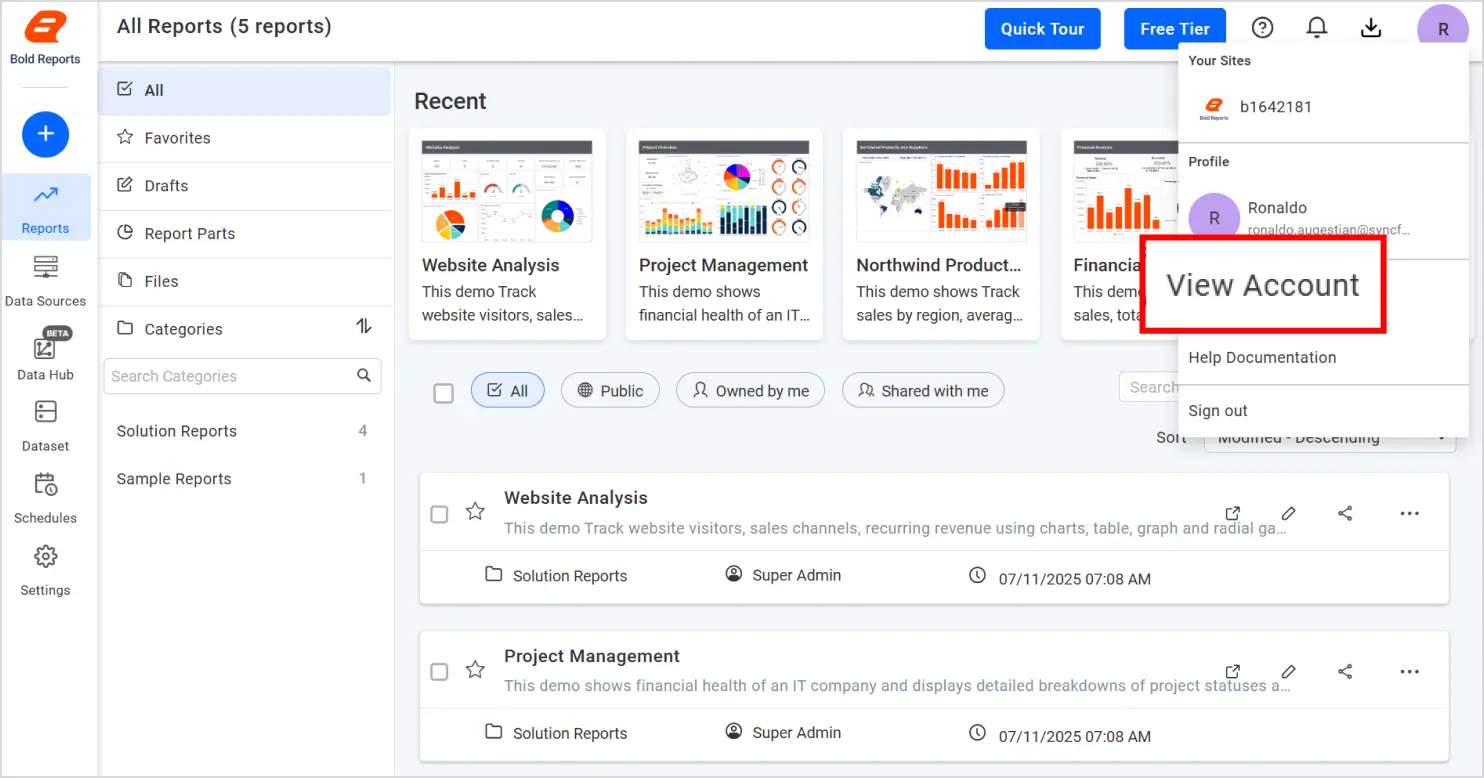Screen dimensions: 1484x778
Task: Select the All filter chip
Action: point(508,391)
